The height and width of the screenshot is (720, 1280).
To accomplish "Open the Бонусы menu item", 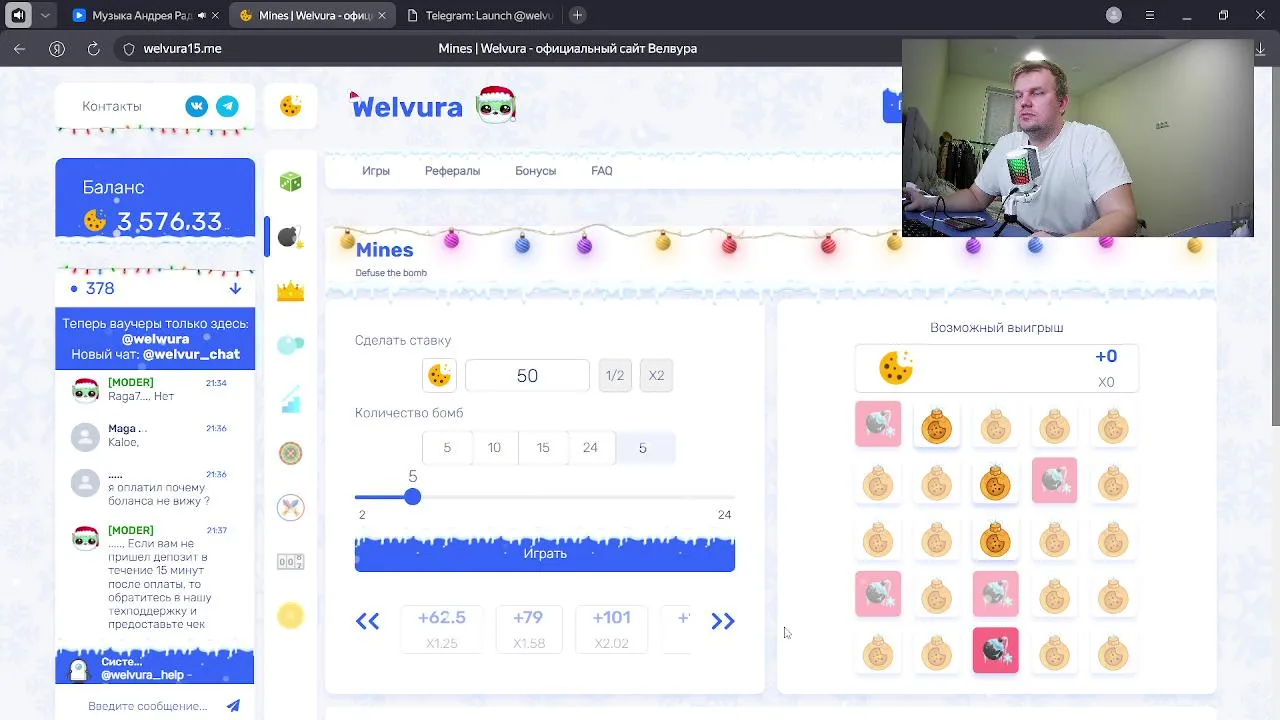I will (535, 171).
